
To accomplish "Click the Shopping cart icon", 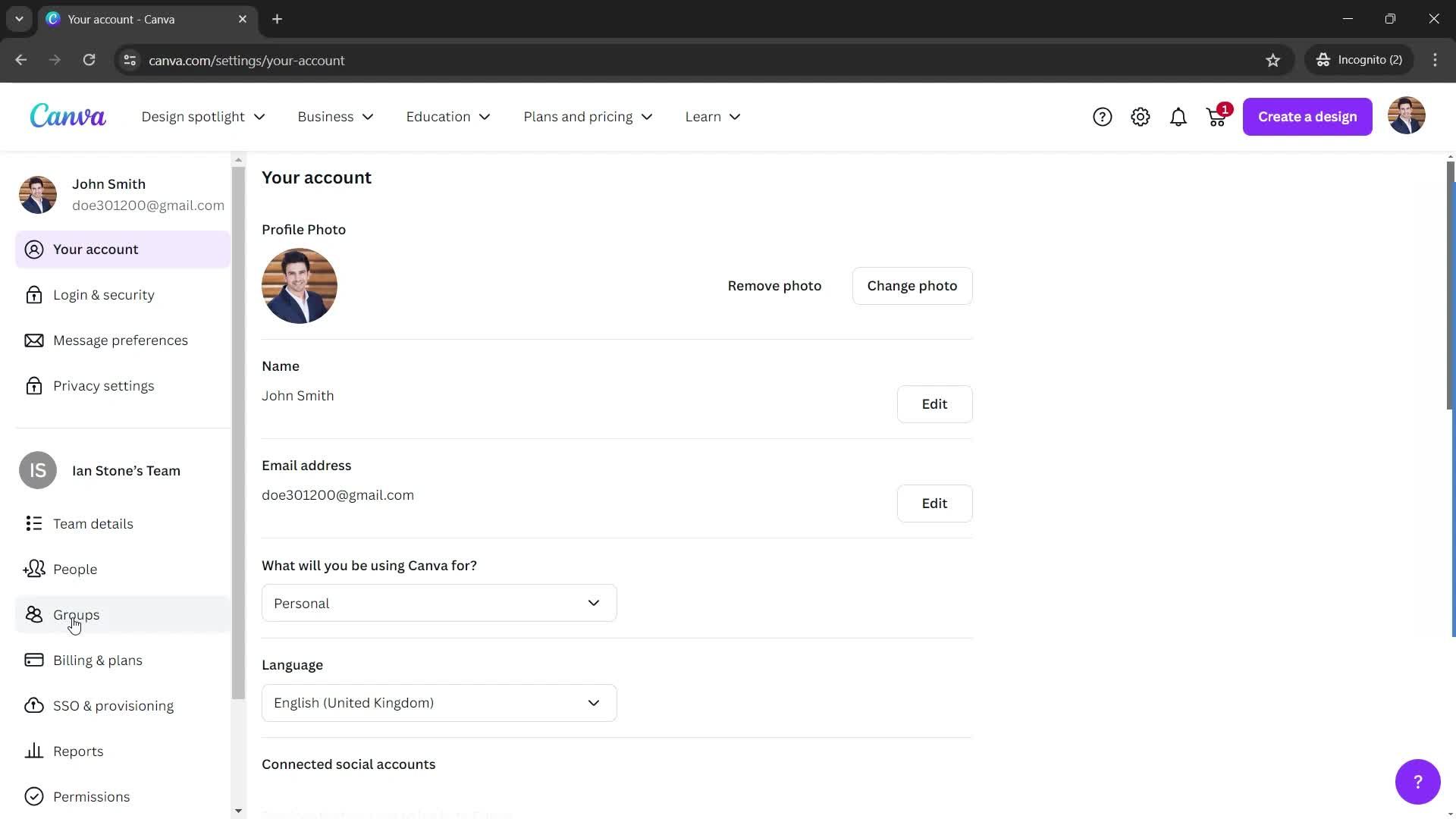I will 1216,115.
